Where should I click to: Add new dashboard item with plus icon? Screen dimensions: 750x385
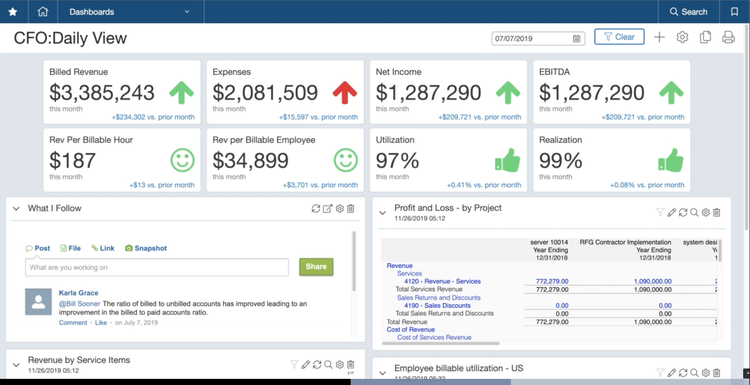click(x=659, y=37)
